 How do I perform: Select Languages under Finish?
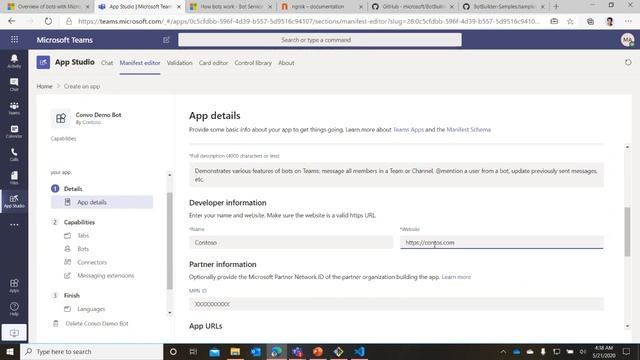(x=91, y=309)
